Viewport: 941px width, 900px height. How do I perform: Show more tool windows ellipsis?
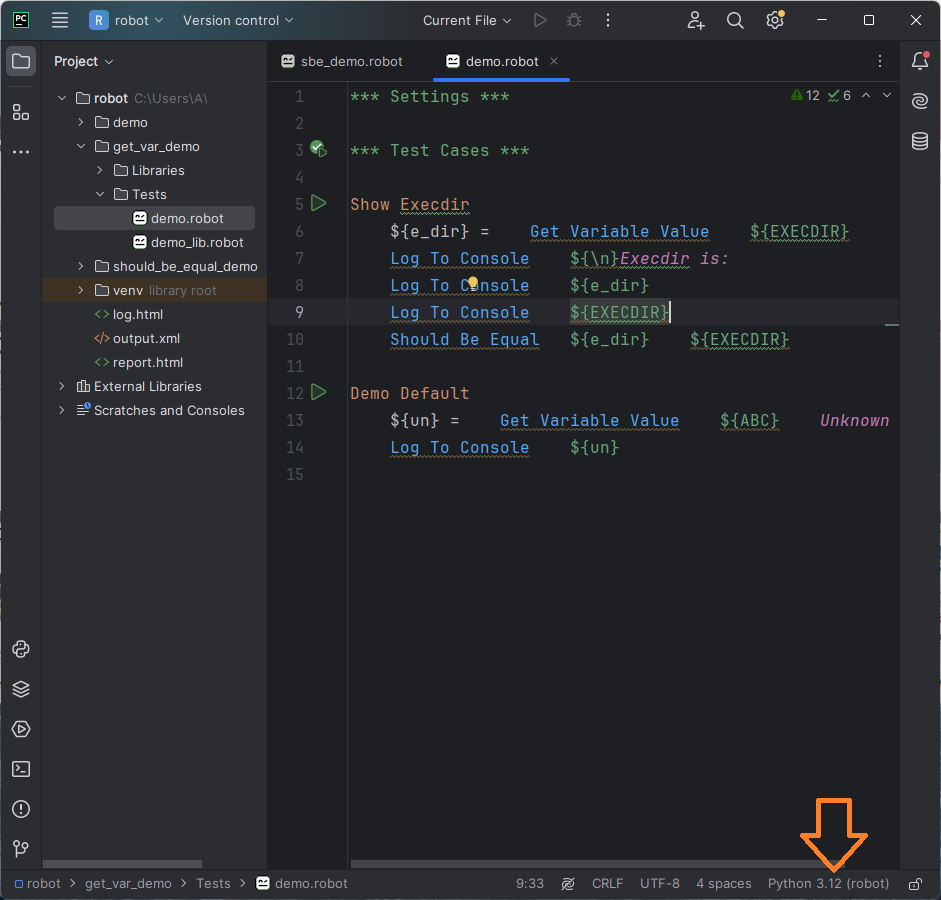(21, 152)
